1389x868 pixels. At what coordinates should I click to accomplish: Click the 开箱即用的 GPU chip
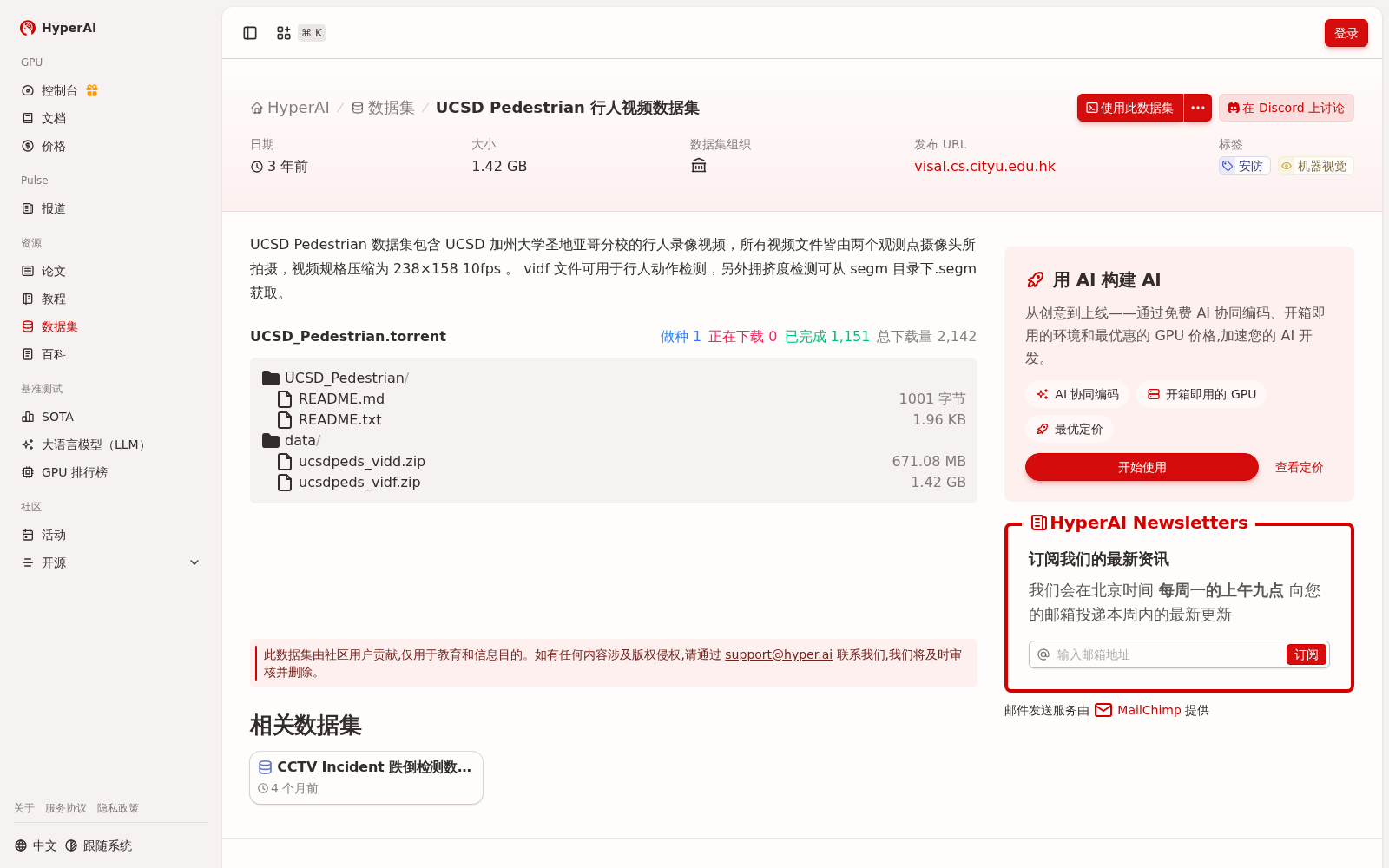tap(1201, 394)
